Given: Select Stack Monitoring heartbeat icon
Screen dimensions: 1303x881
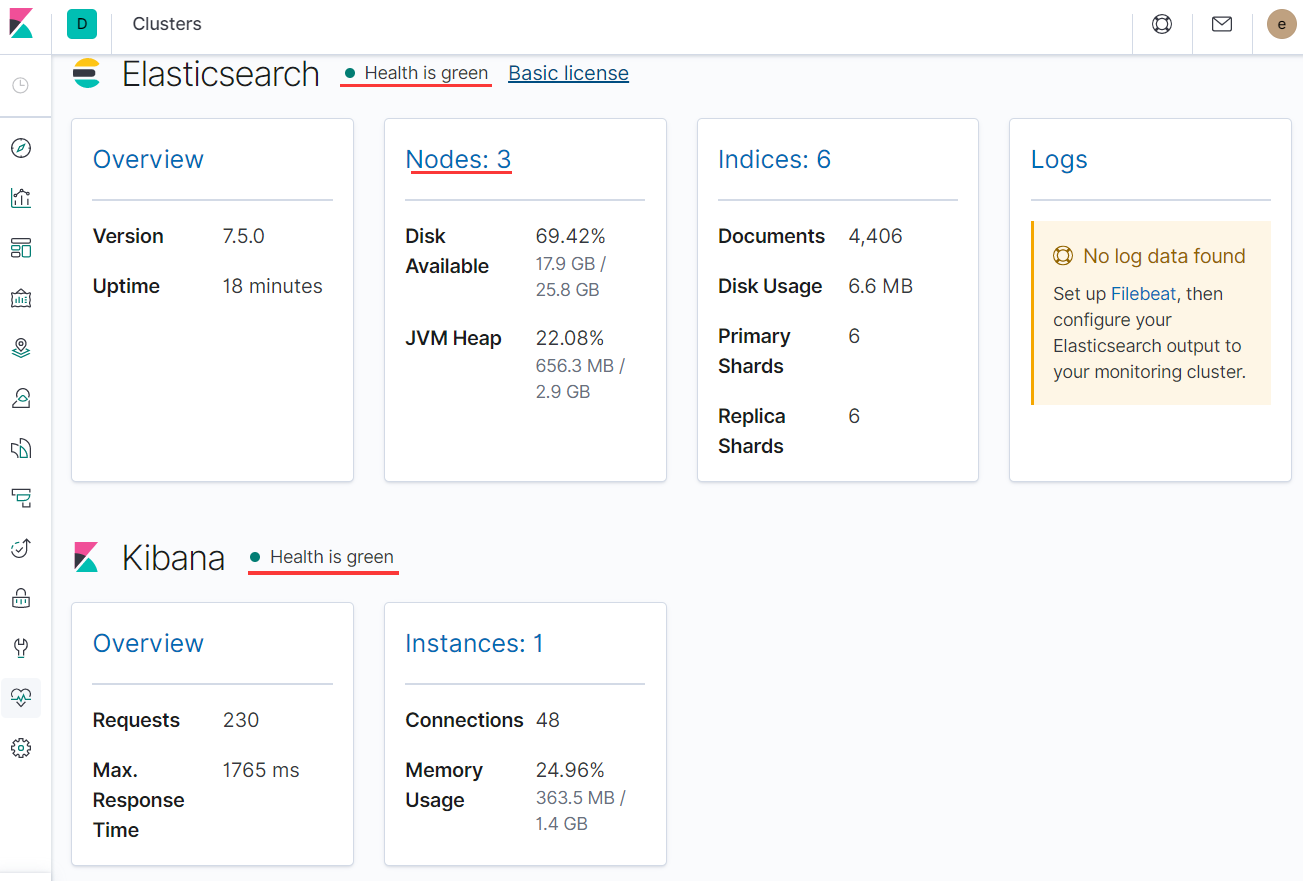Looking at the screenshot, I should (21, 698).
